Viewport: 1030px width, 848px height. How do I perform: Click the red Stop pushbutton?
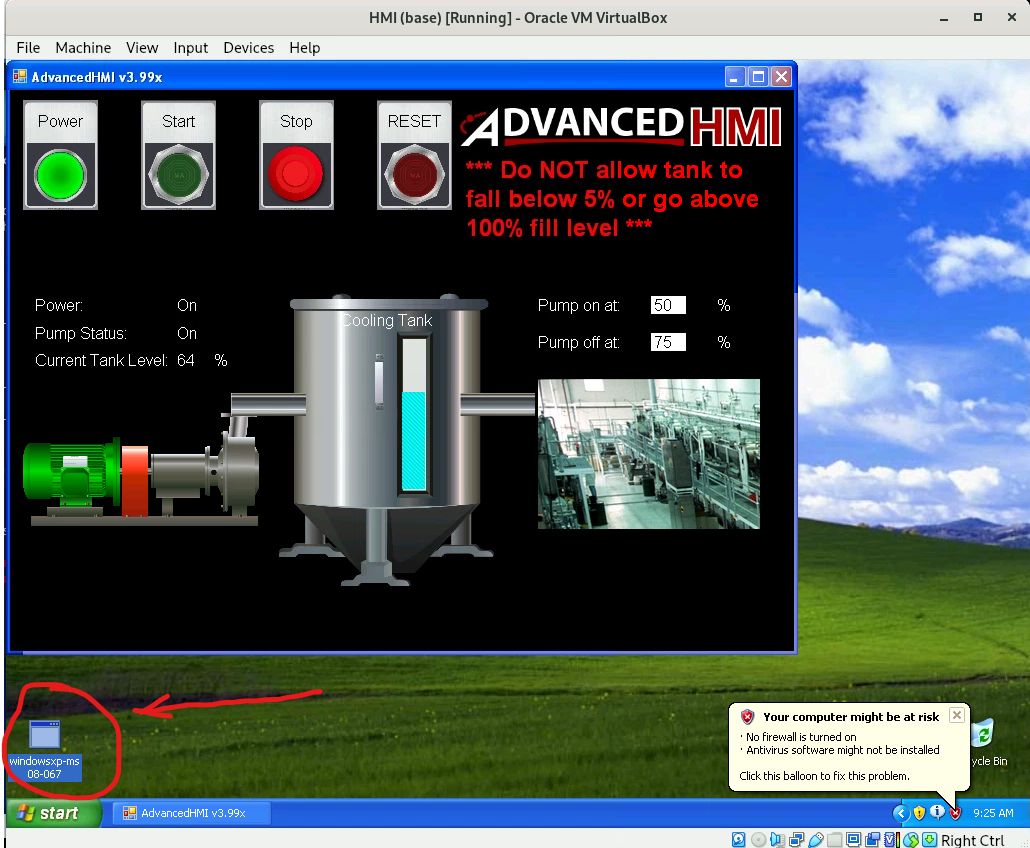[296, 174]
